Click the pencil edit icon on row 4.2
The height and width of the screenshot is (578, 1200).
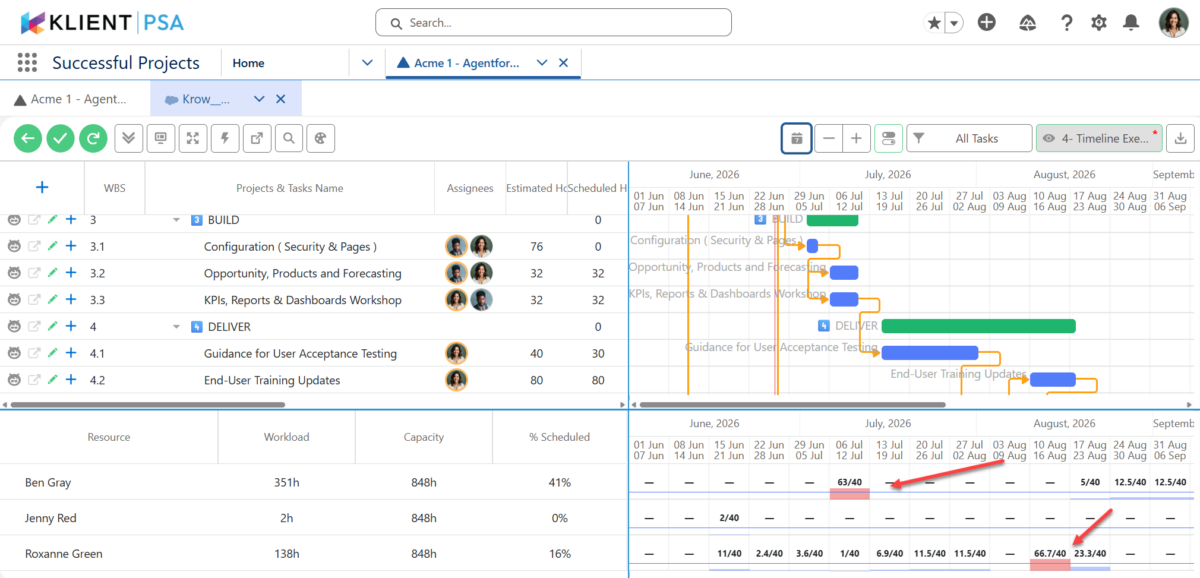tap(53, 380)
